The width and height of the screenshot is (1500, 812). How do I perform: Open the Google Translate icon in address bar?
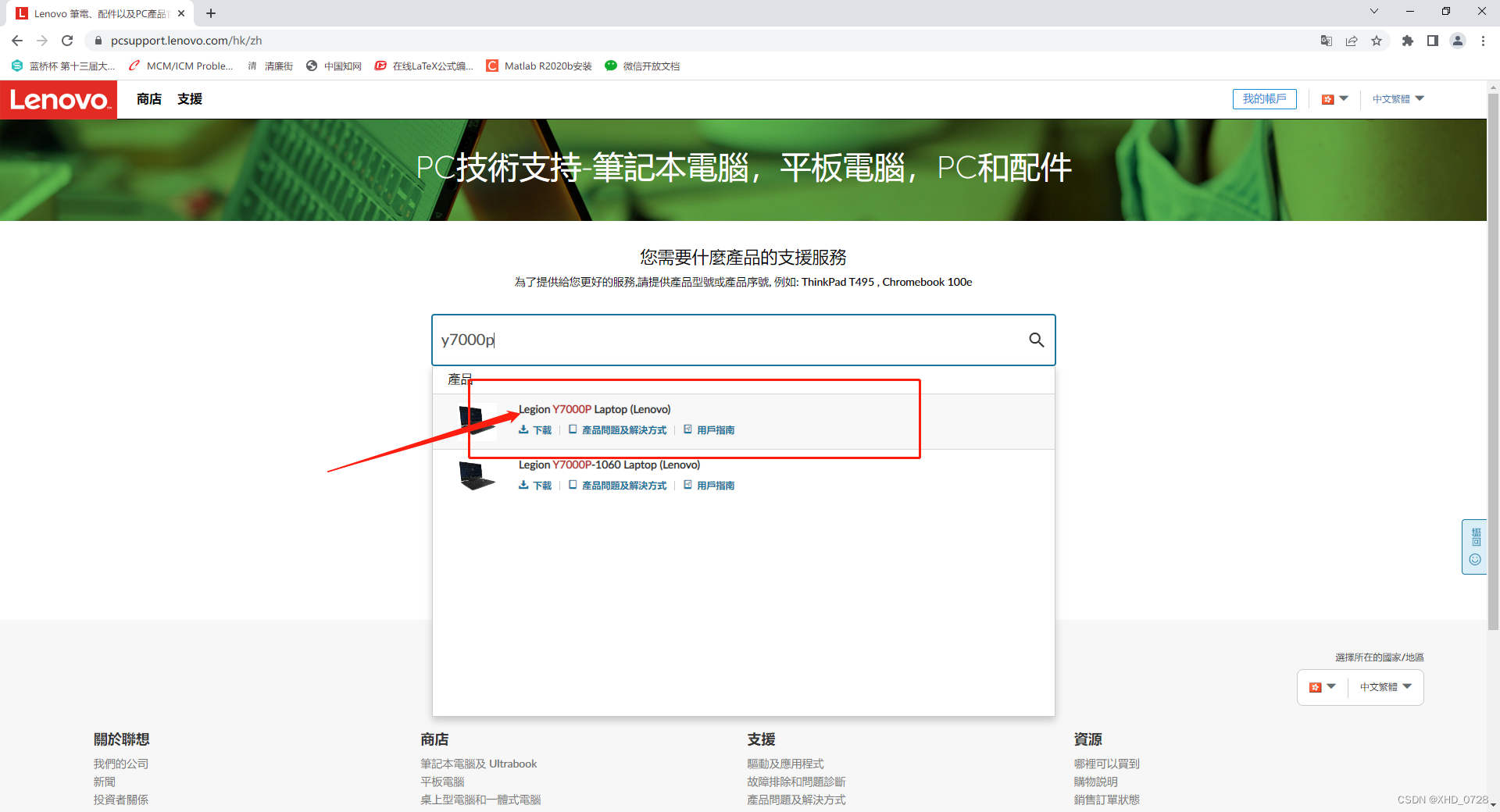point(1327,41)
